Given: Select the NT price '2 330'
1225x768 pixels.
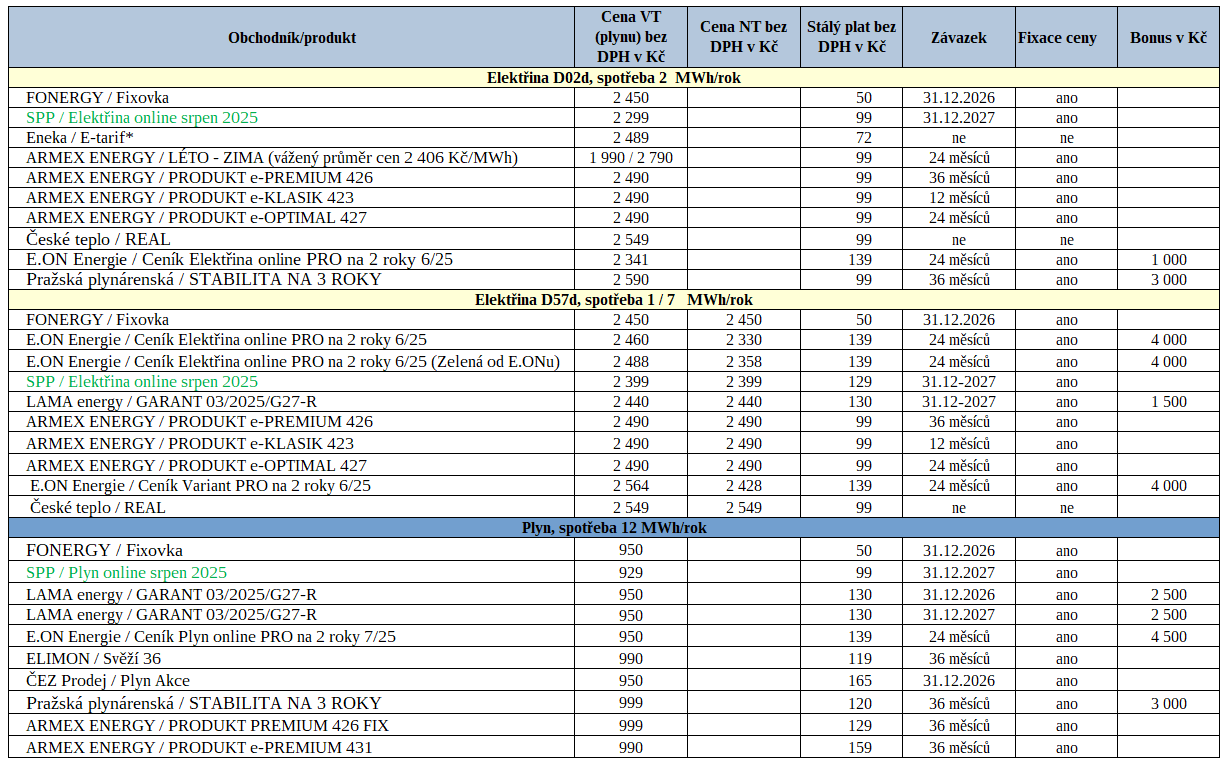Looking at the screenshot, I should tap(744, 340).
